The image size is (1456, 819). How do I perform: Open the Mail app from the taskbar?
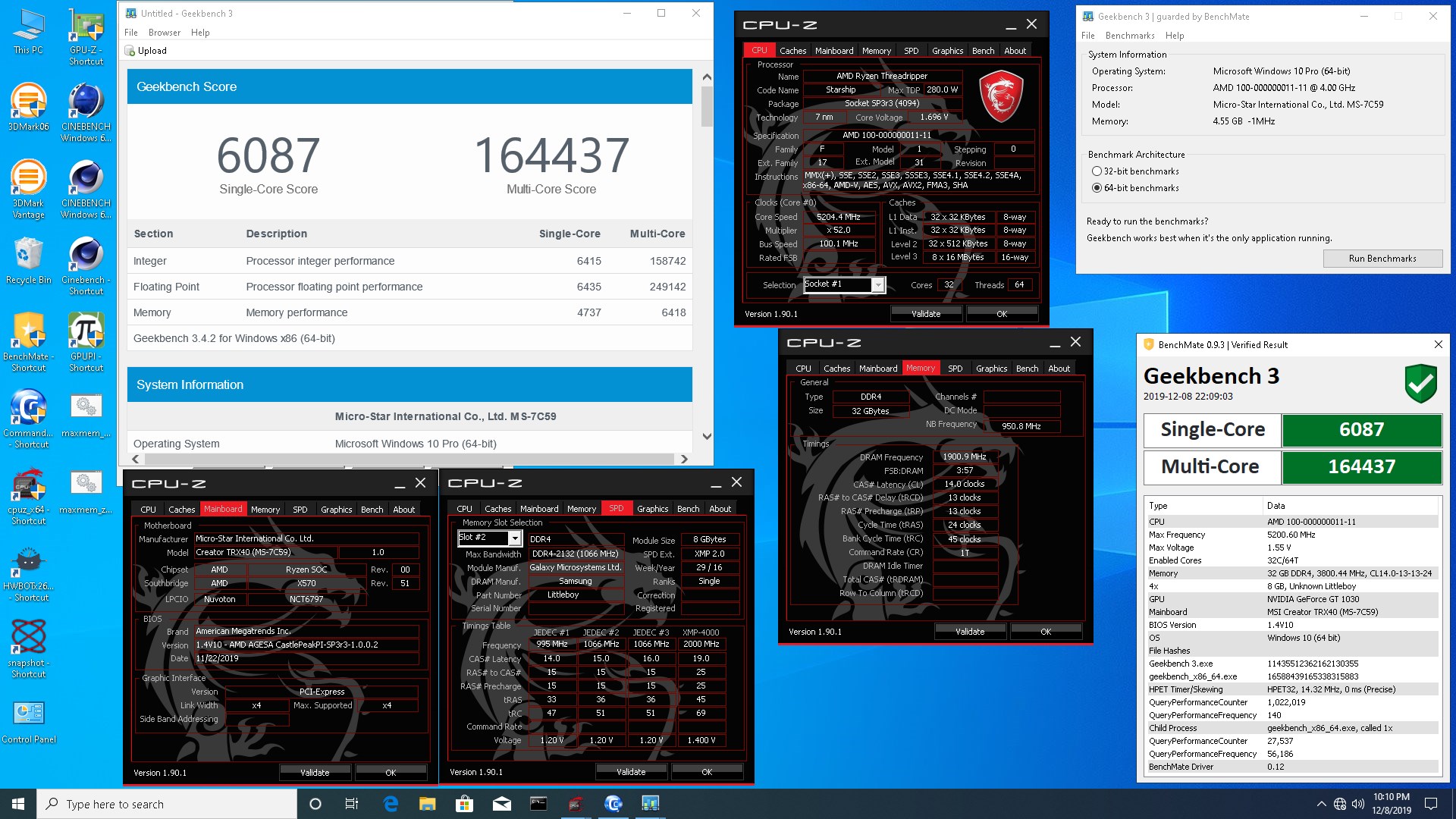pos(502,804)
